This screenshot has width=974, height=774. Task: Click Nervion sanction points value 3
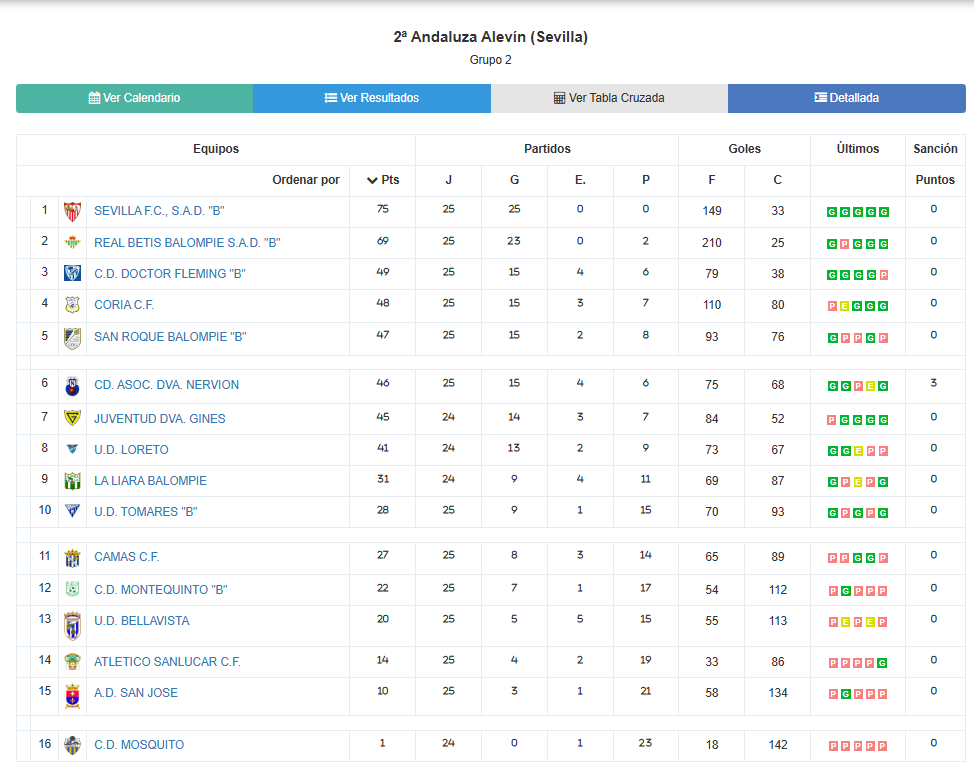pos(934,383)
